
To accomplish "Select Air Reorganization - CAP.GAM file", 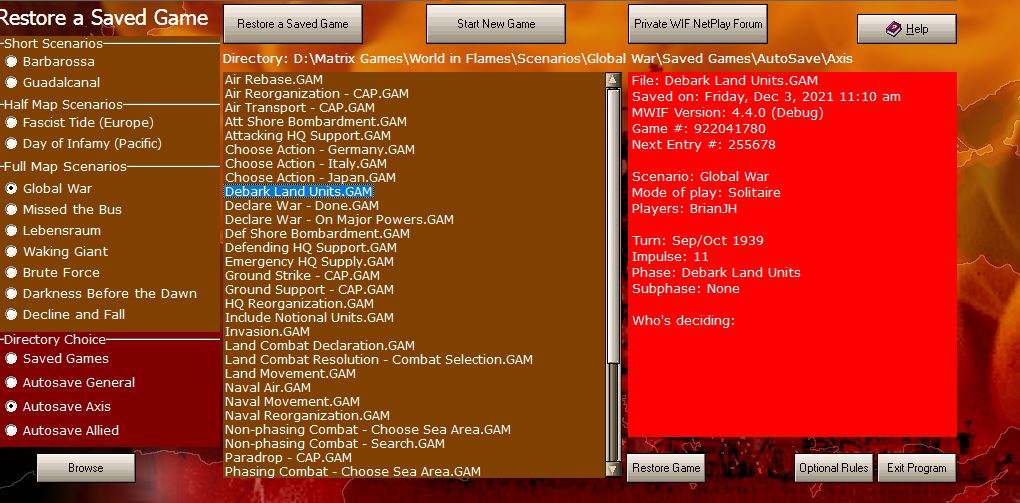I will coord(317,94).
